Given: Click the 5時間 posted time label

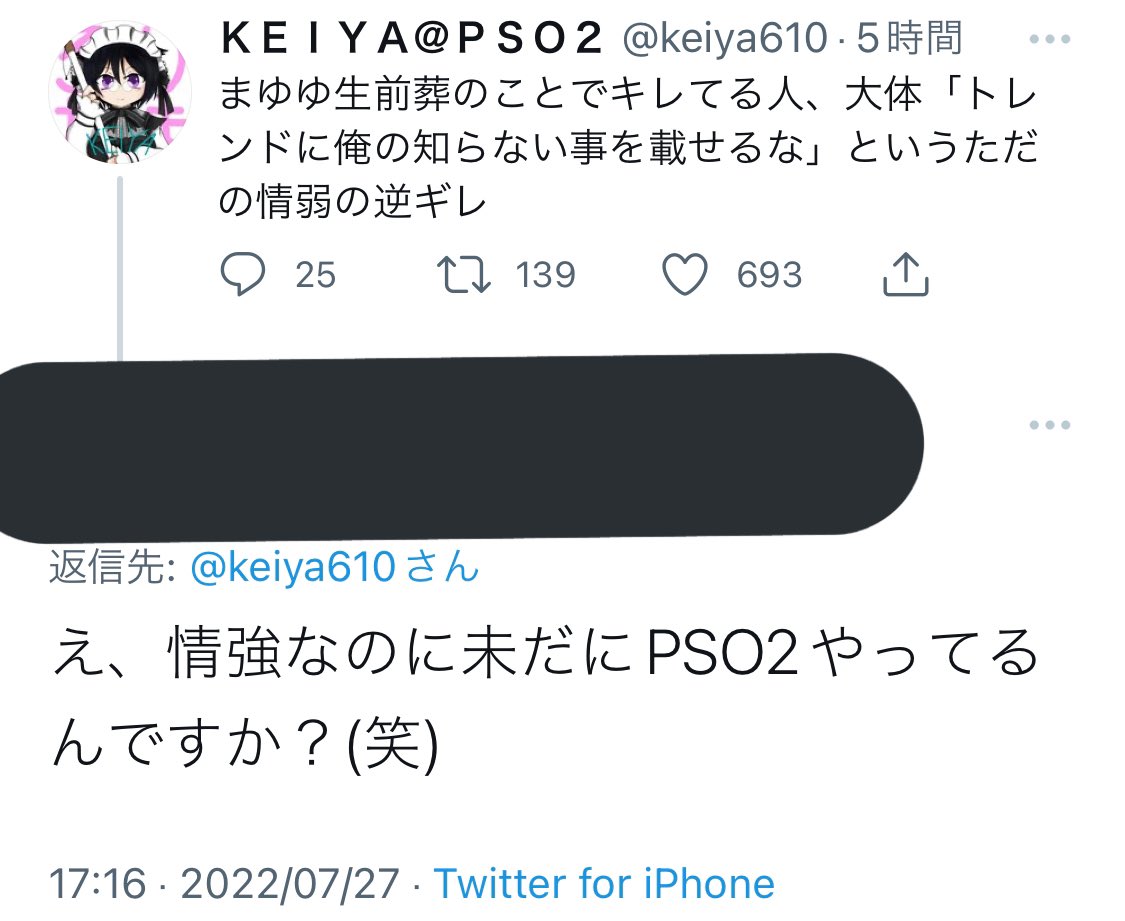Looking at the screenshot, I should coord(908,38).
